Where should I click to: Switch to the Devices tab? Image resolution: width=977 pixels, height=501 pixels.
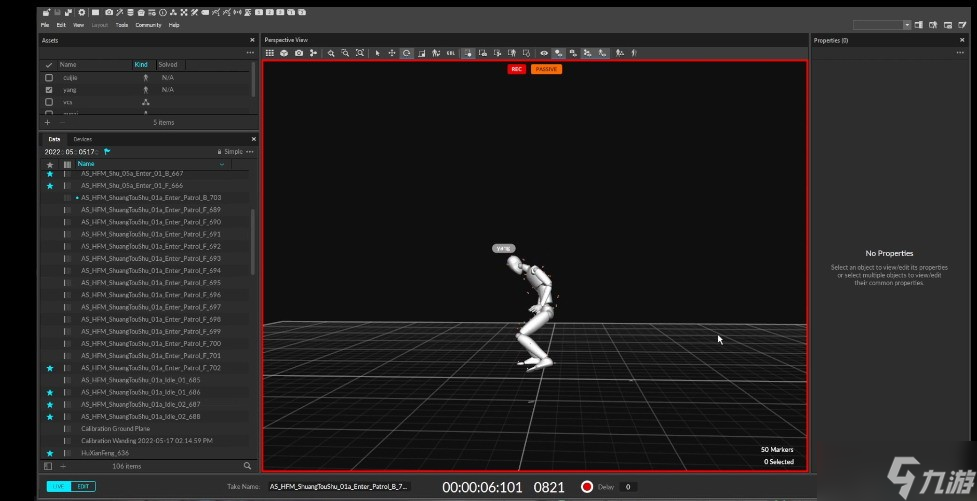pyautogui.click(x=82, y=139)
